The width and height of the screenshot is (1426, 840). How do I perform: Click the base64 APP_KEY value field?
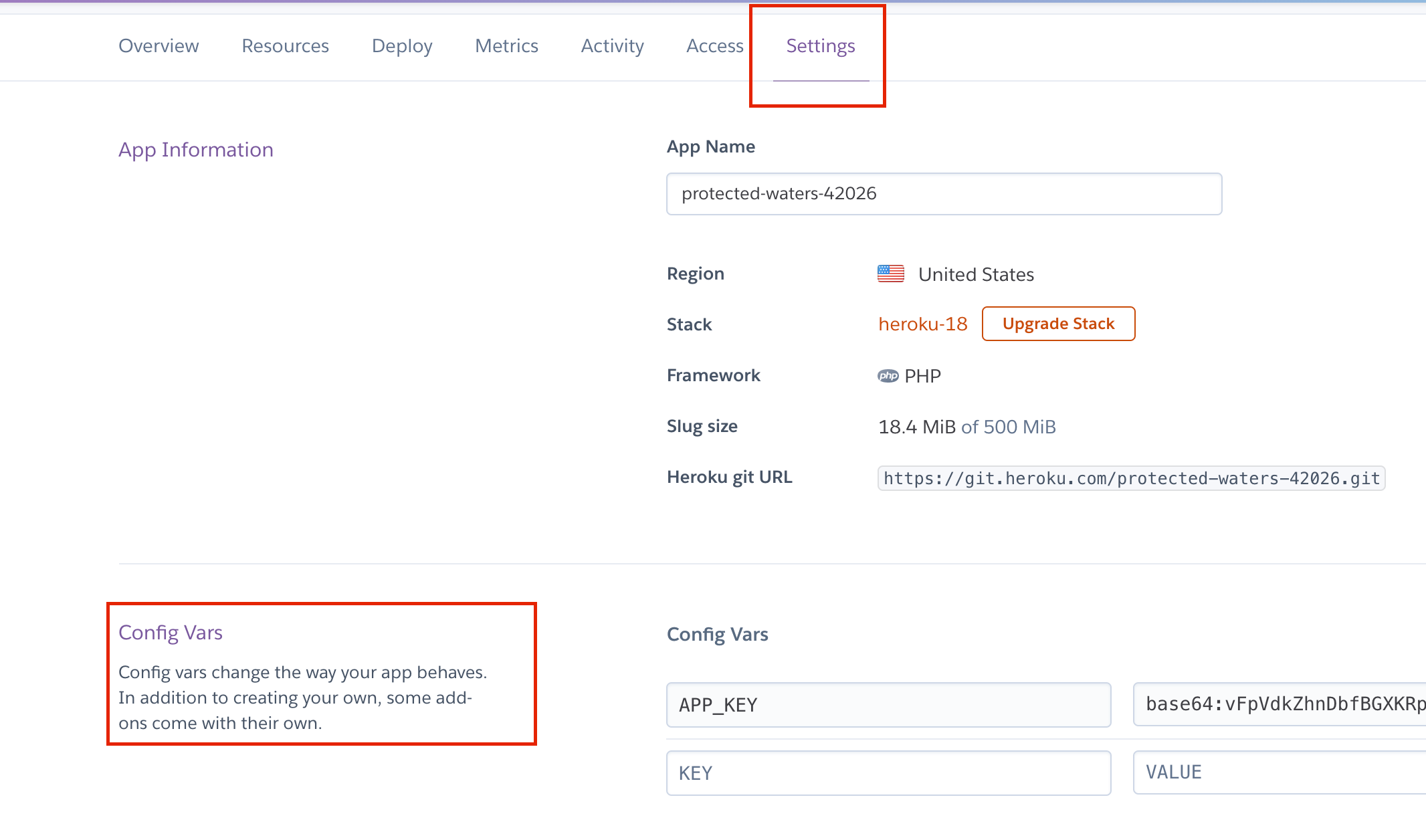pyautogui.click(x=1279, y=704)
